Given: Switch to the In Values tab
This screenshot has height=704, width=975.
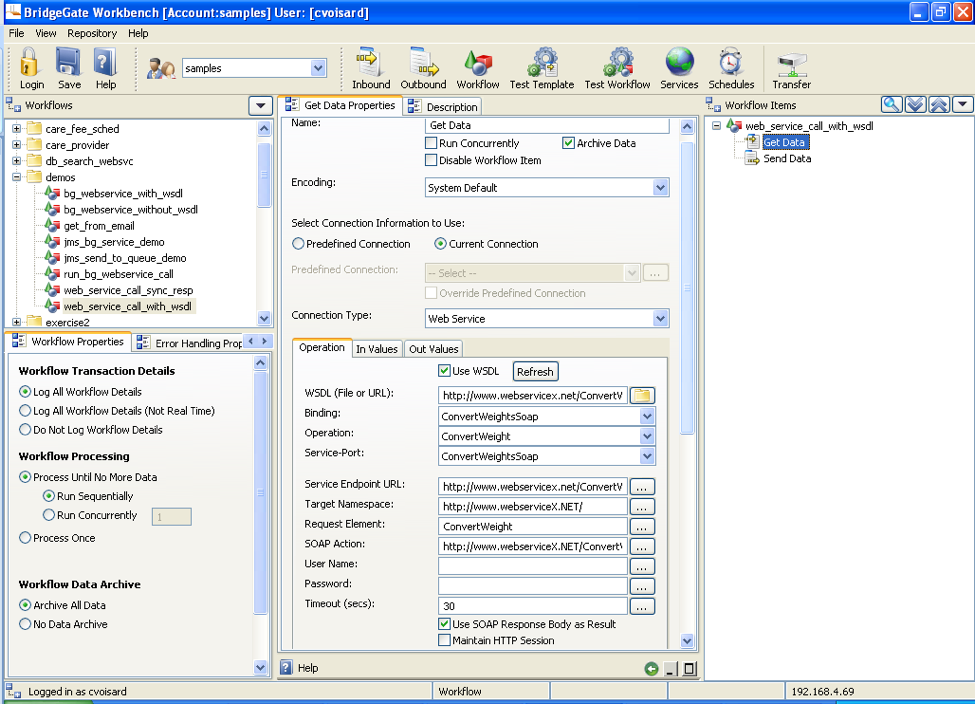Looking at the screenshot, I should pos(376,349).
